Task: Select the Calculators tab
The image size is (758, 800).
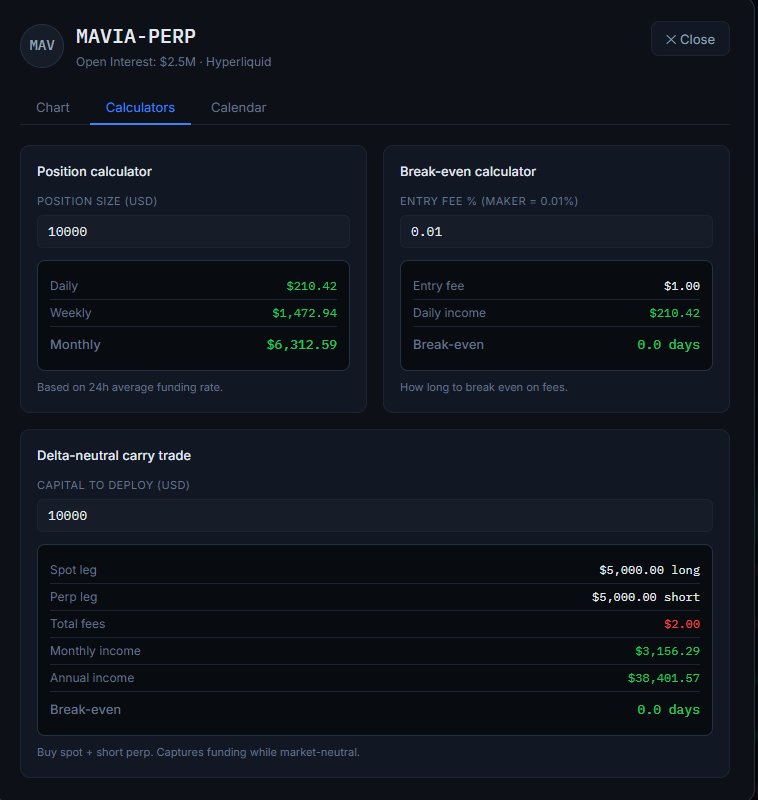Action: point(140,108)
